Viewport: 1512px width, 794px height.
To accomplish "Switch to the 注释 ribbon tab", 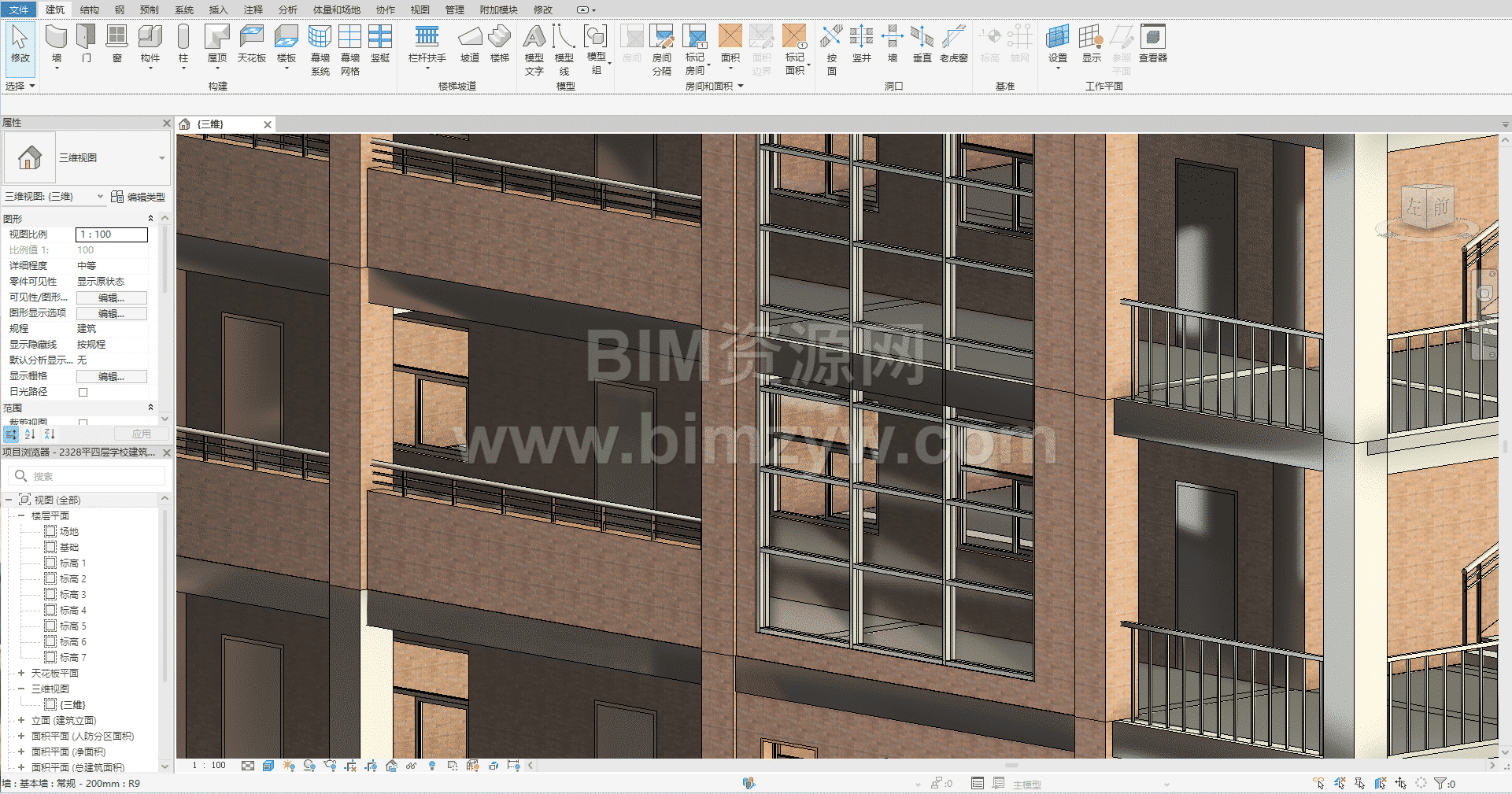I will [x=253, y=9].
